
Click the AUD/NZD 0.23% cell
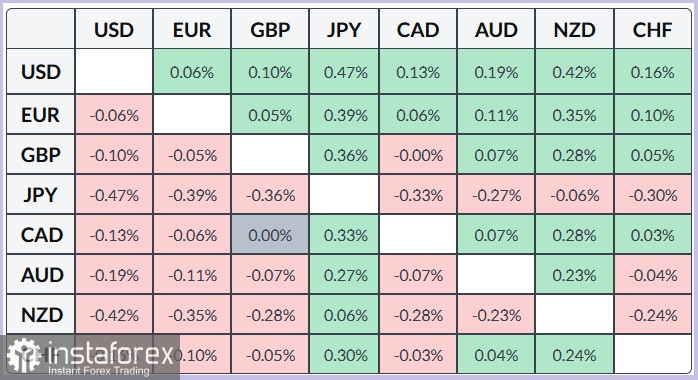click(x=574, y=275)
